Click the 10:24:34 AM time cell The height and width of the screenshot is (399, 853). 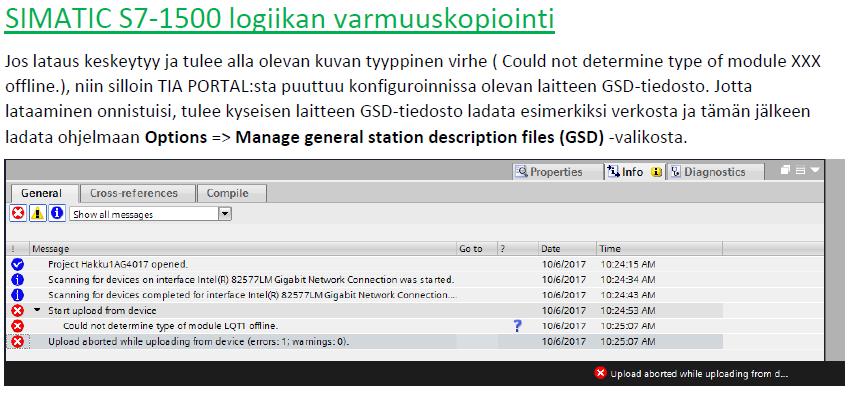tap(628, 280)
